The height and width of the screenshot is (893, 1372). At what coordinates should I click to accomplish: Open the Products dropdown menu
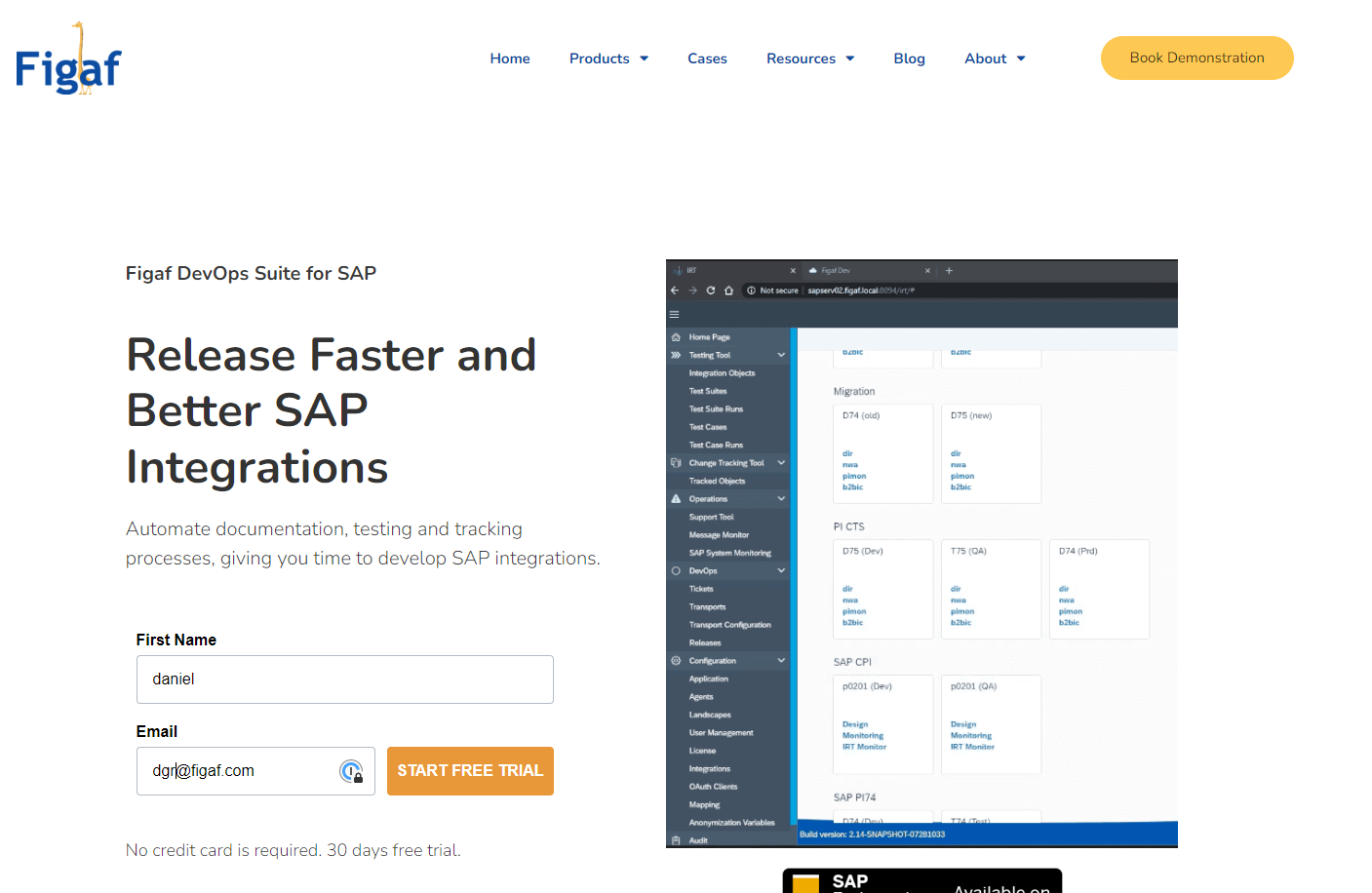click(609, 58)
